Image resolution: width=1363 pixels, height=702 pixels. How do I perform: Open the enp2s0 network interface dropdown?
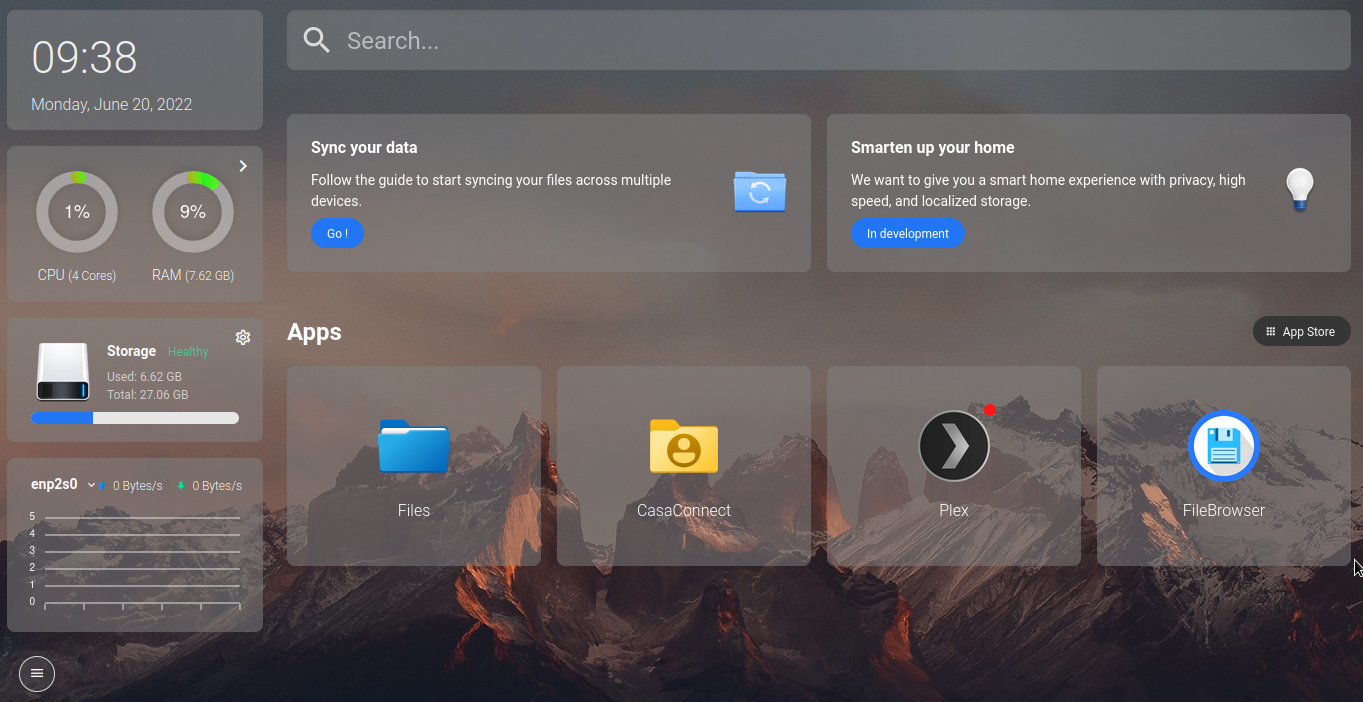[x=91, y=485]
